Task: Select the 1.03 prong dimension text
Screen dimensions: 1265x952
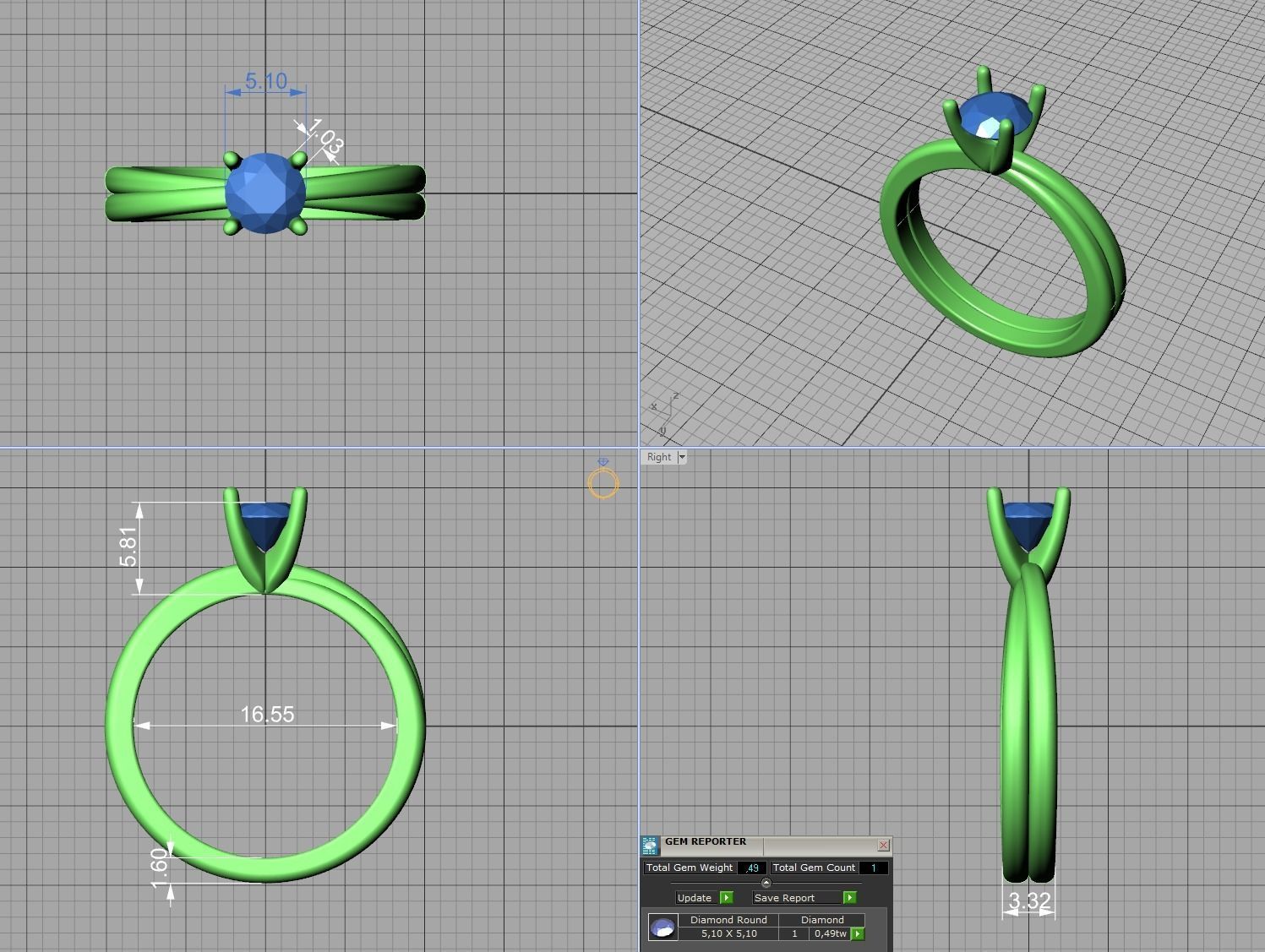Action: point(324,137)
